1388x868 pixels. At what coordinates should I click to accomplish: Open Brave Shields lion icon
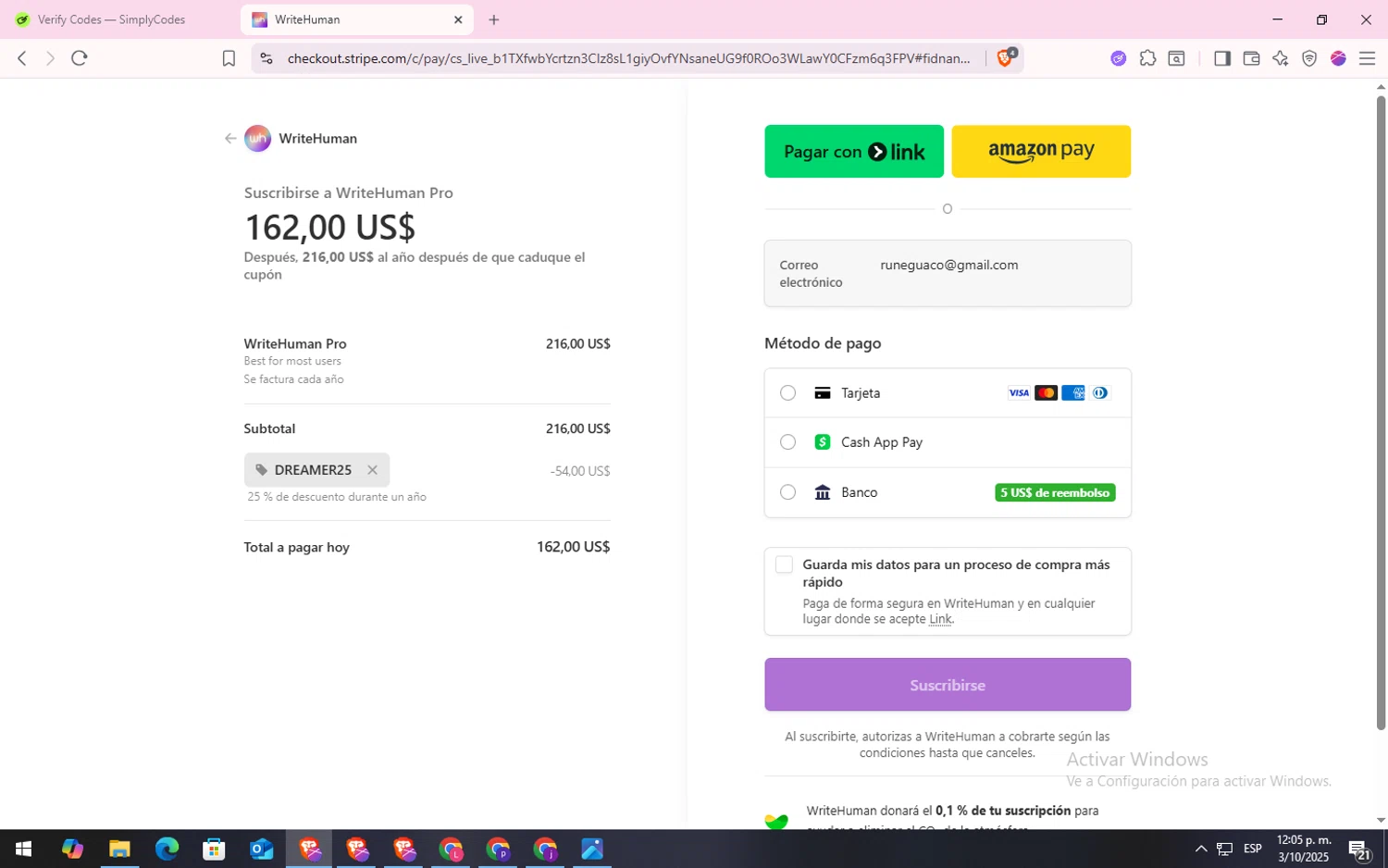(1005, 58)
